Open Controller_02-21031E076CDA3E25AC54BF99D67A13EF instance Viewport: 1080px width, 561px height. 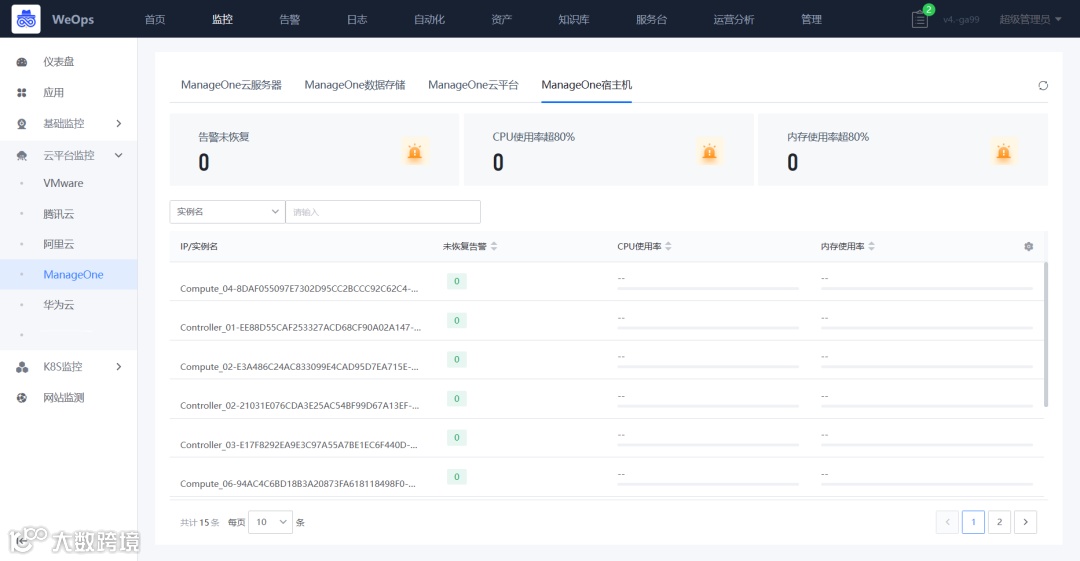pyautogui.click(x=300, y=405)
